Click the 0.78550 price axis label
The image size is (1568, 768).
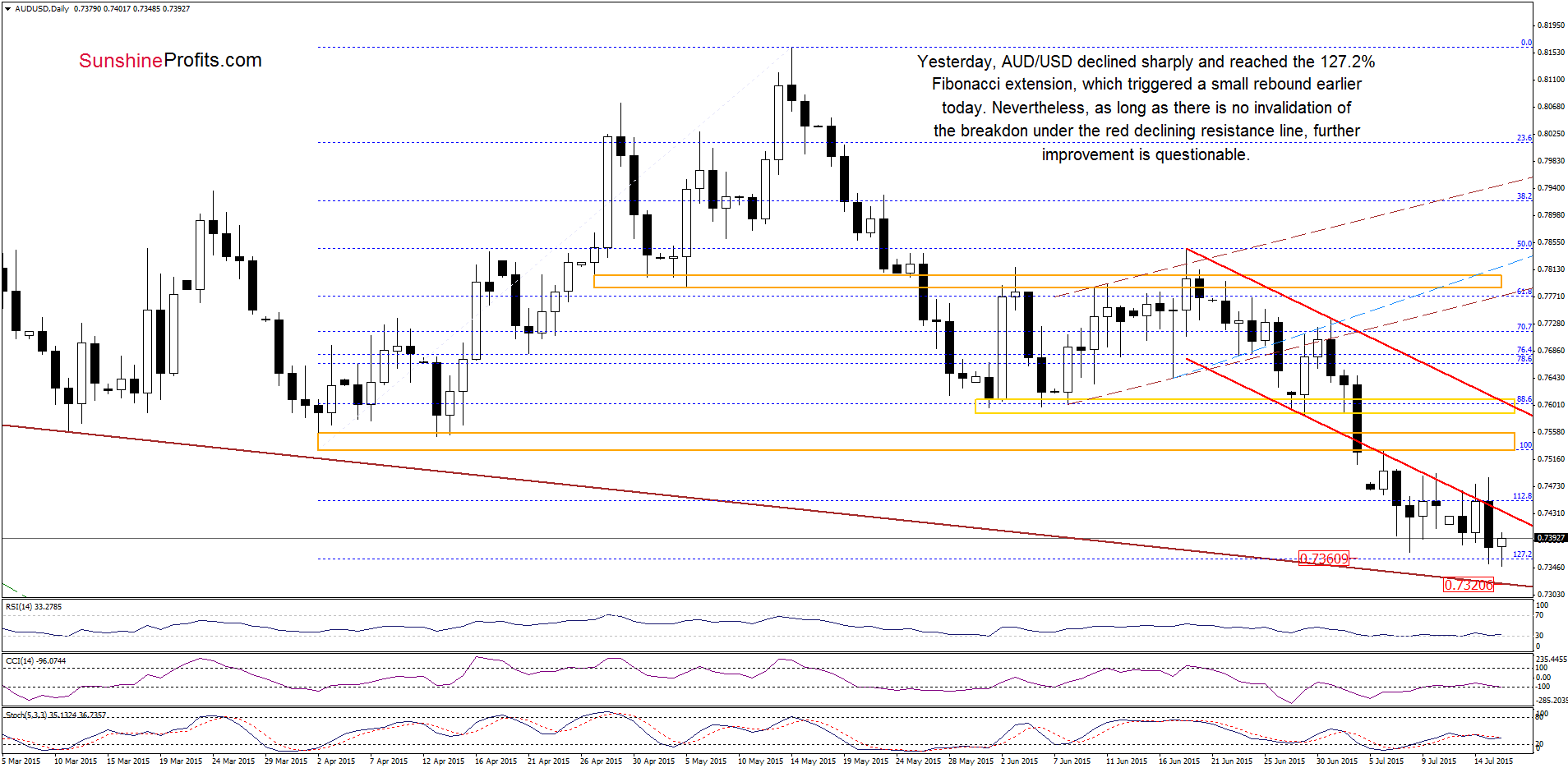tap(1552, 242)
